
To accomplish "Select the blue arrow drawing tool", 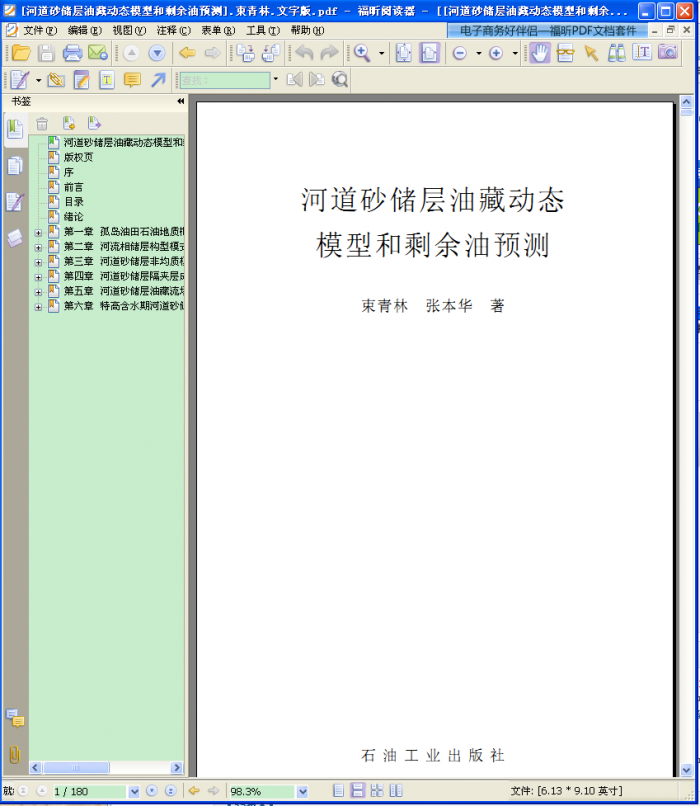I will (158, 80).
